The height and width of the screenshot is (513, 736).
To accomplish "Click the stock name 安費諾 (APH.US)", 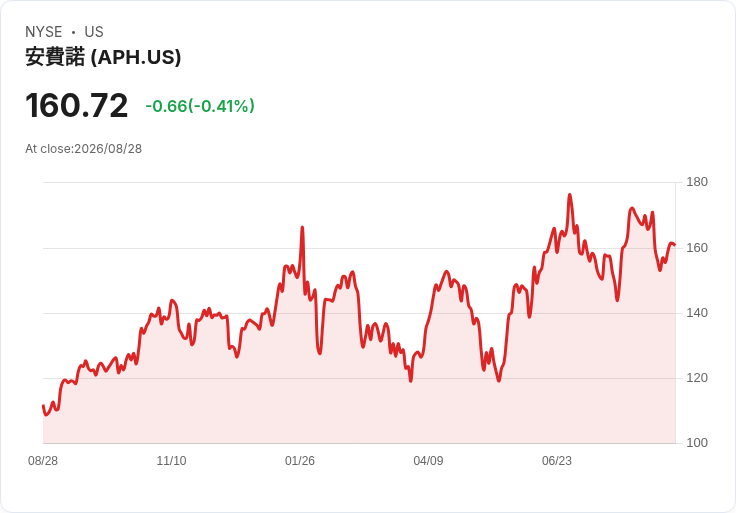I will [x=103, y=57].
